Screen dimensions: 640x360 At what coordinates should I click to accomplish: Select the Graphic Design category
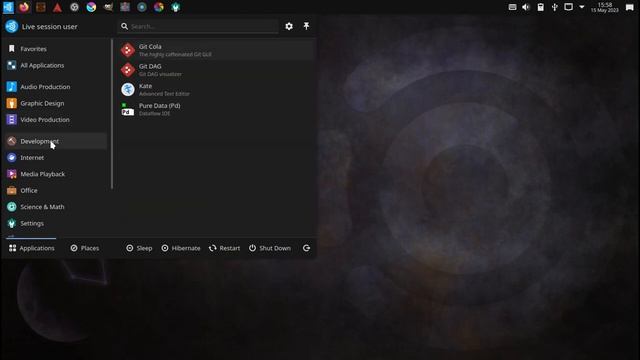[56, 103]
